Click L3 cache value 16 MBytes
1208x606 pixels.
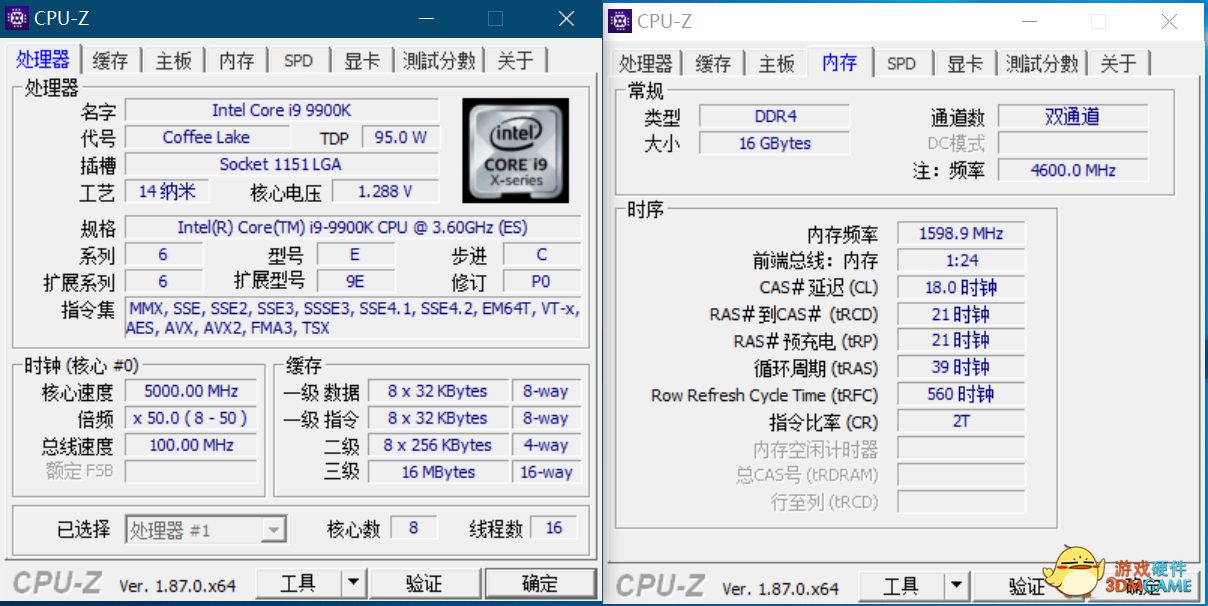438,472
